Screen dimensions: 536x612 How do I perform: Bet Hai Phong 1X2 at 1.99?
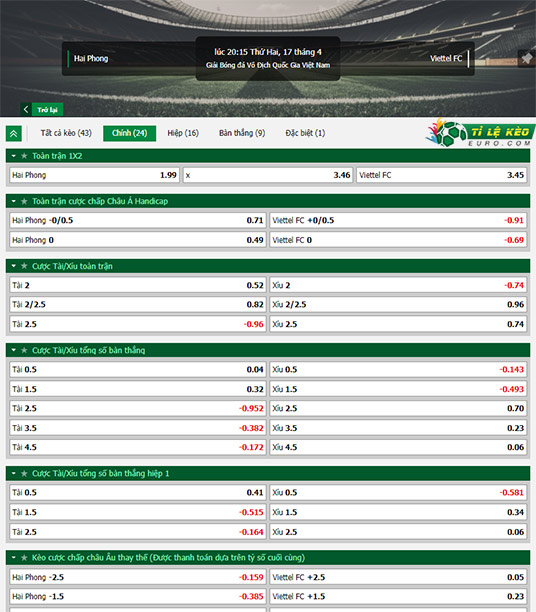point(94,175)
